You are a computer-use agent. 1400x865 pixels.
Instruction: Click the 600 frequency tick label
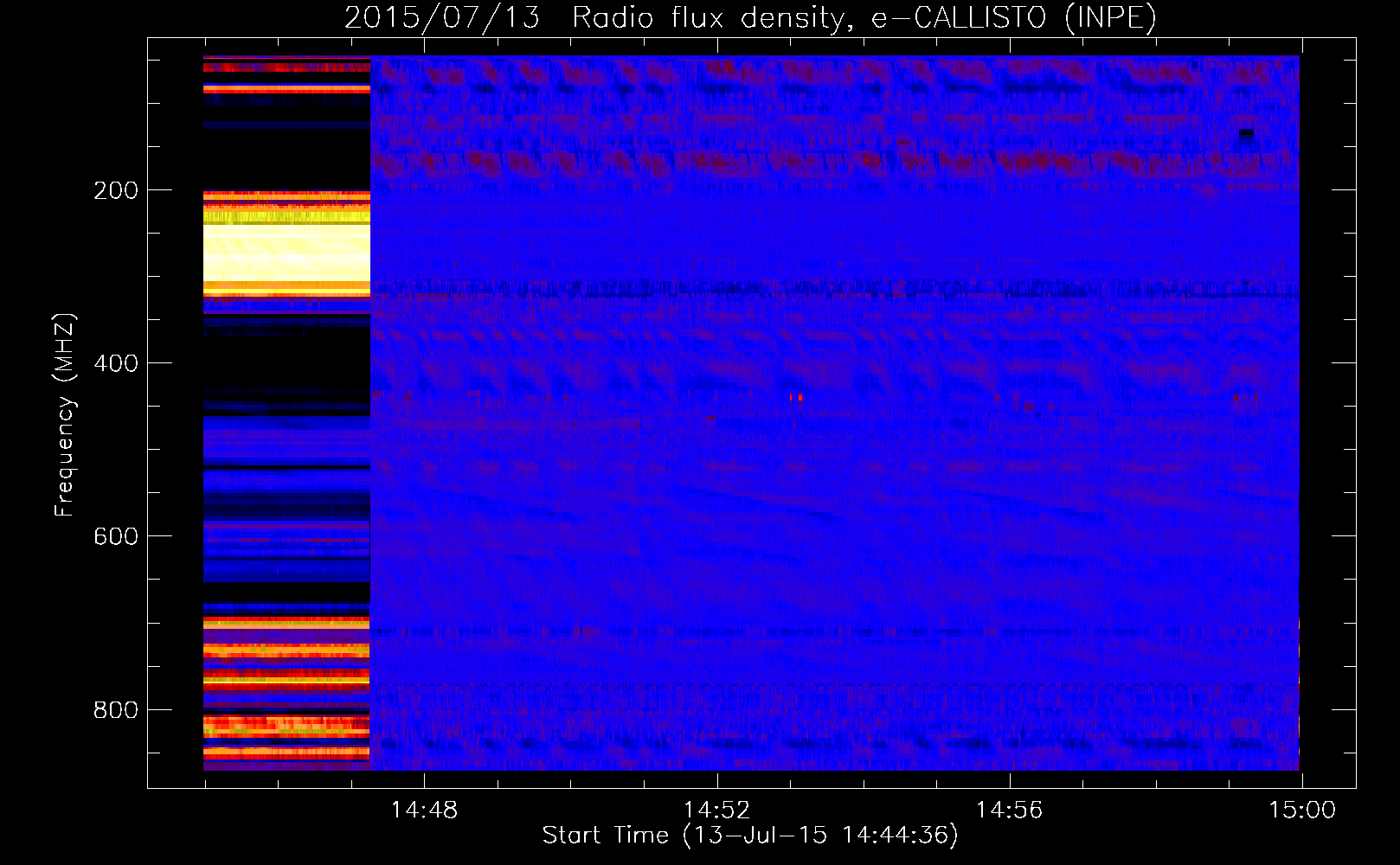click(115, 536)
